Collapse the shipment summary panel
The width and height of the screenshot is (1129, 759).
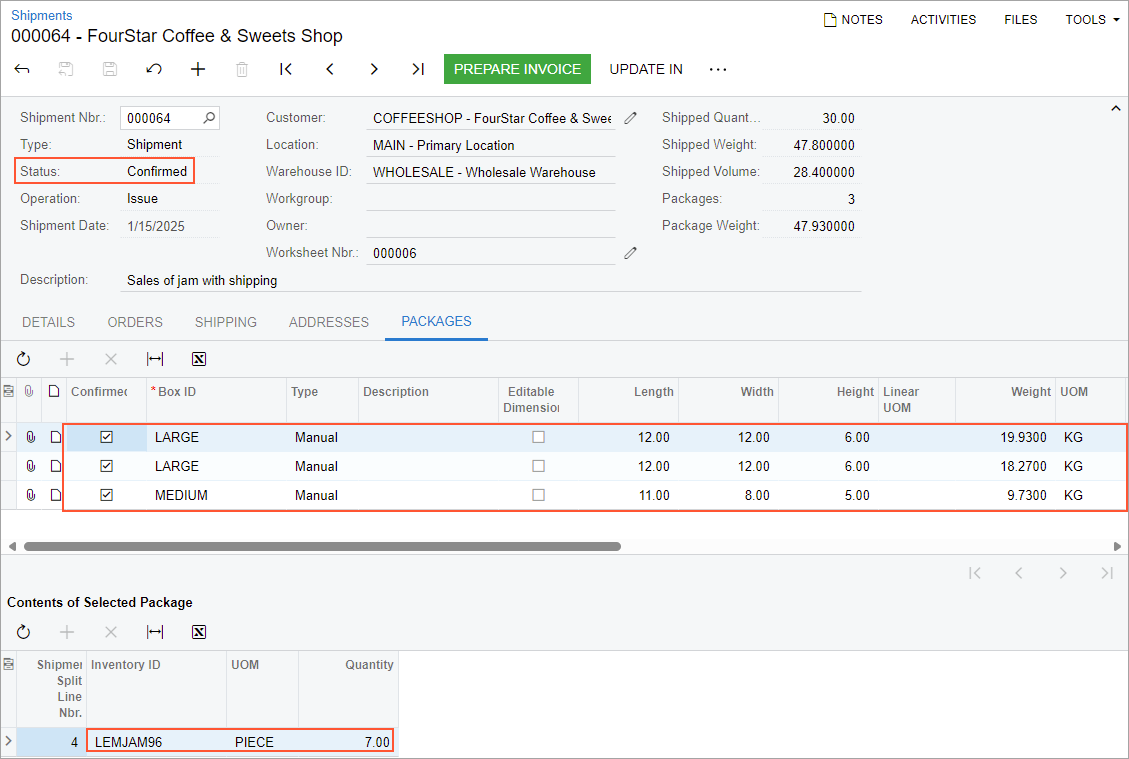[1116, 109]
